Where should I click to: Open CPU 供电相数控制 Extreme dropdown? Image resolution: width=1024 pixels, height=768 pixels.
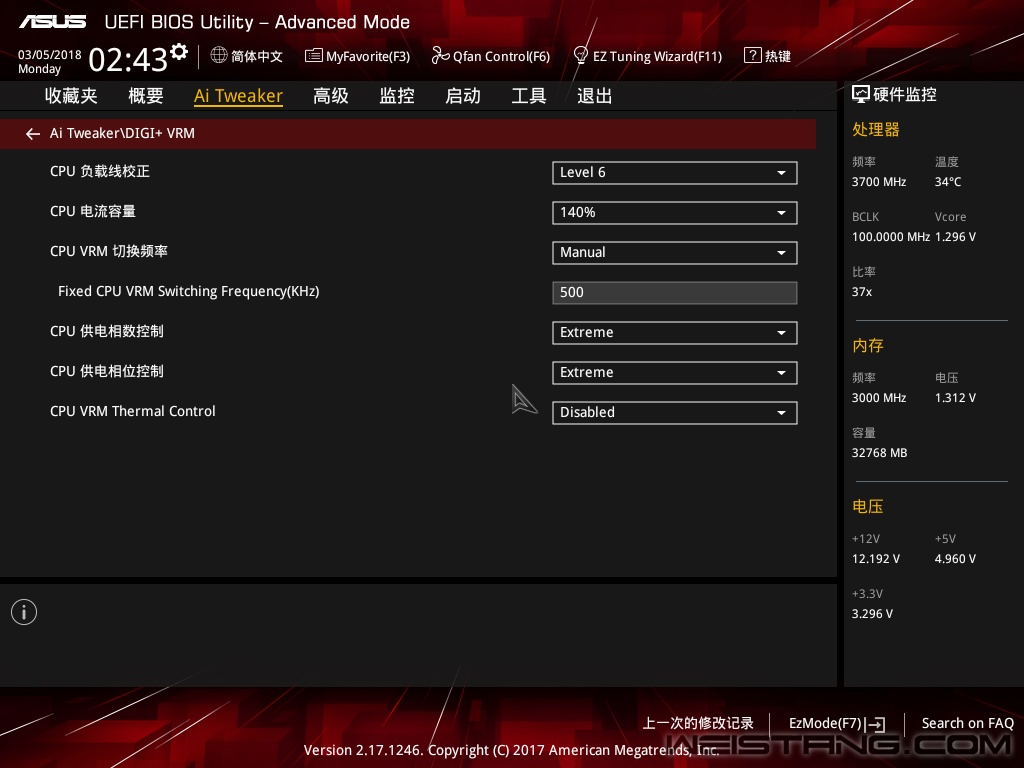click(675, 332)
